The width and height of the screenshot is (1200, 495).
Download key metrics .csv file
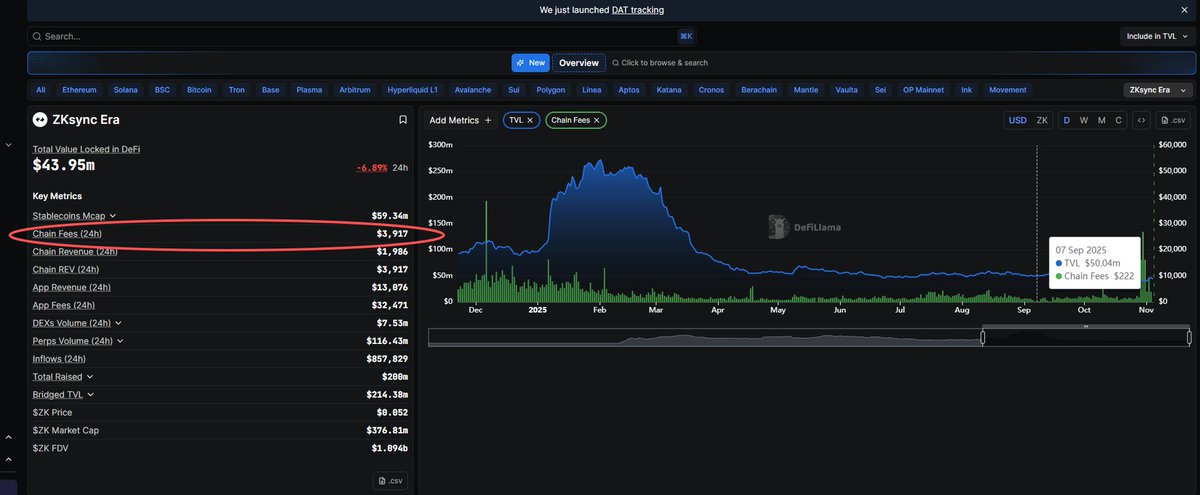pos(391,481)
